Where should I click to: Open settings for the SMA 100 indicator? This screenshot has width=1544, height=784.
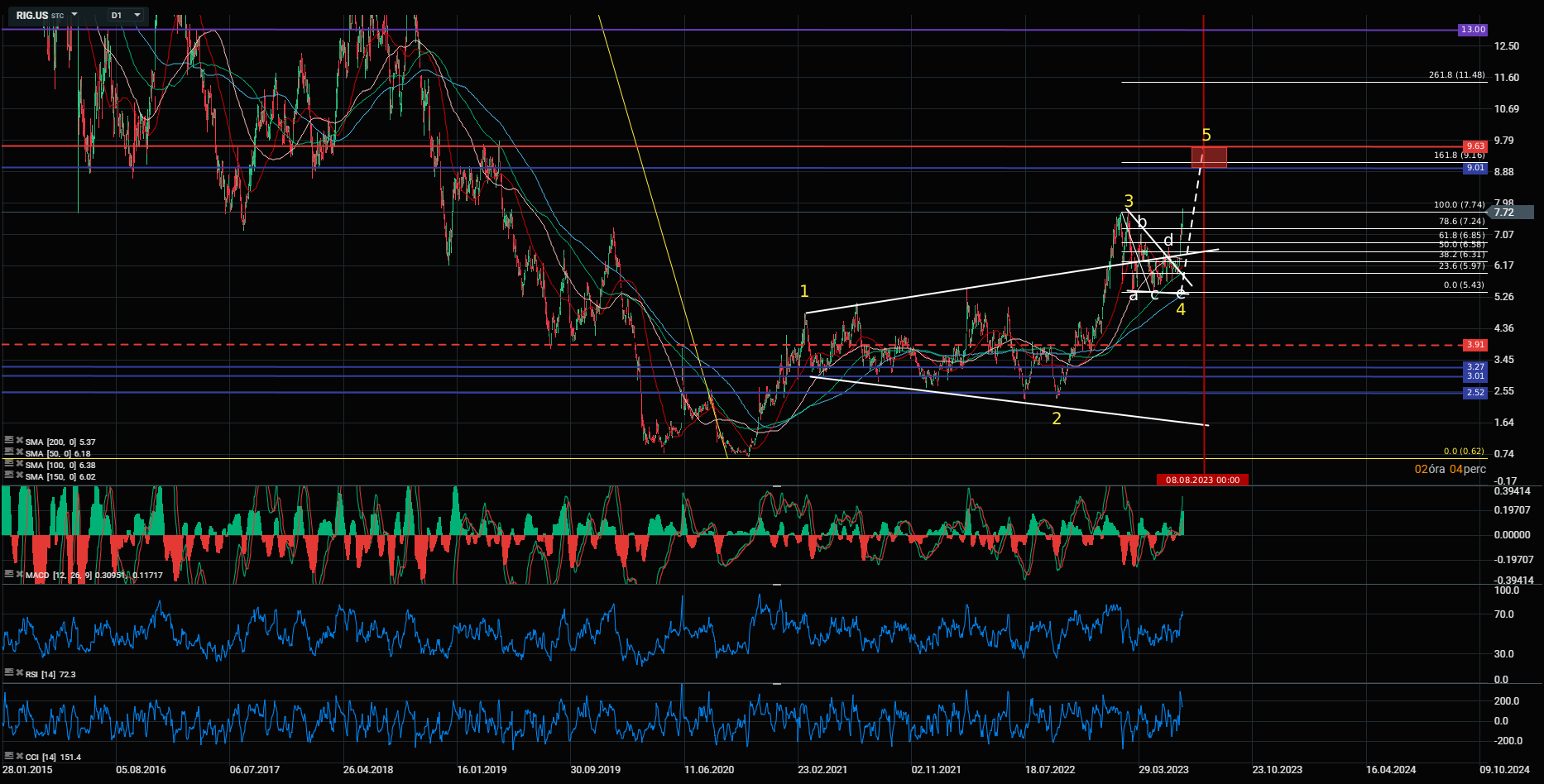(x=8, y=464)
